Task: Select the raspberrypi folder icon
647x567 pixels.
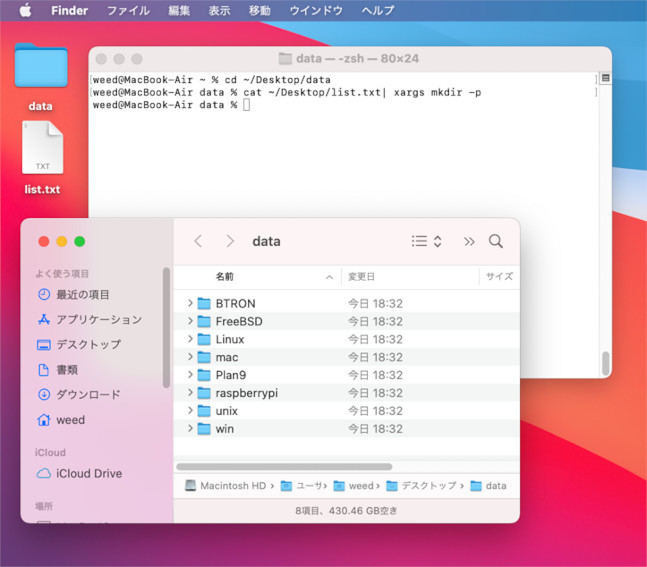Action: pos(204,393)
